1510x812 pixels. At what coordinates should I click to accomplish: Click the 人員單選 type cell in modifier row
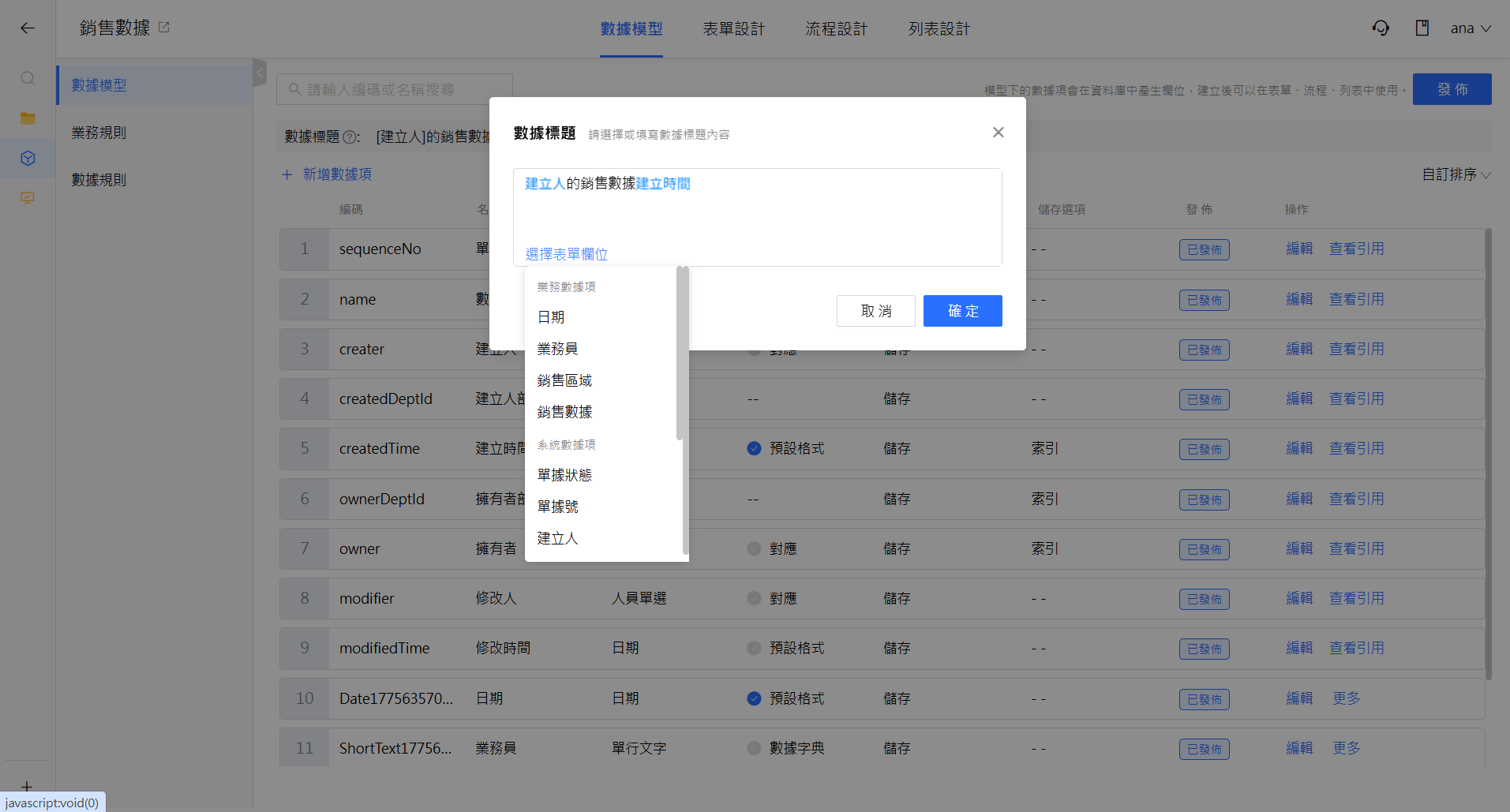[639, 598]
